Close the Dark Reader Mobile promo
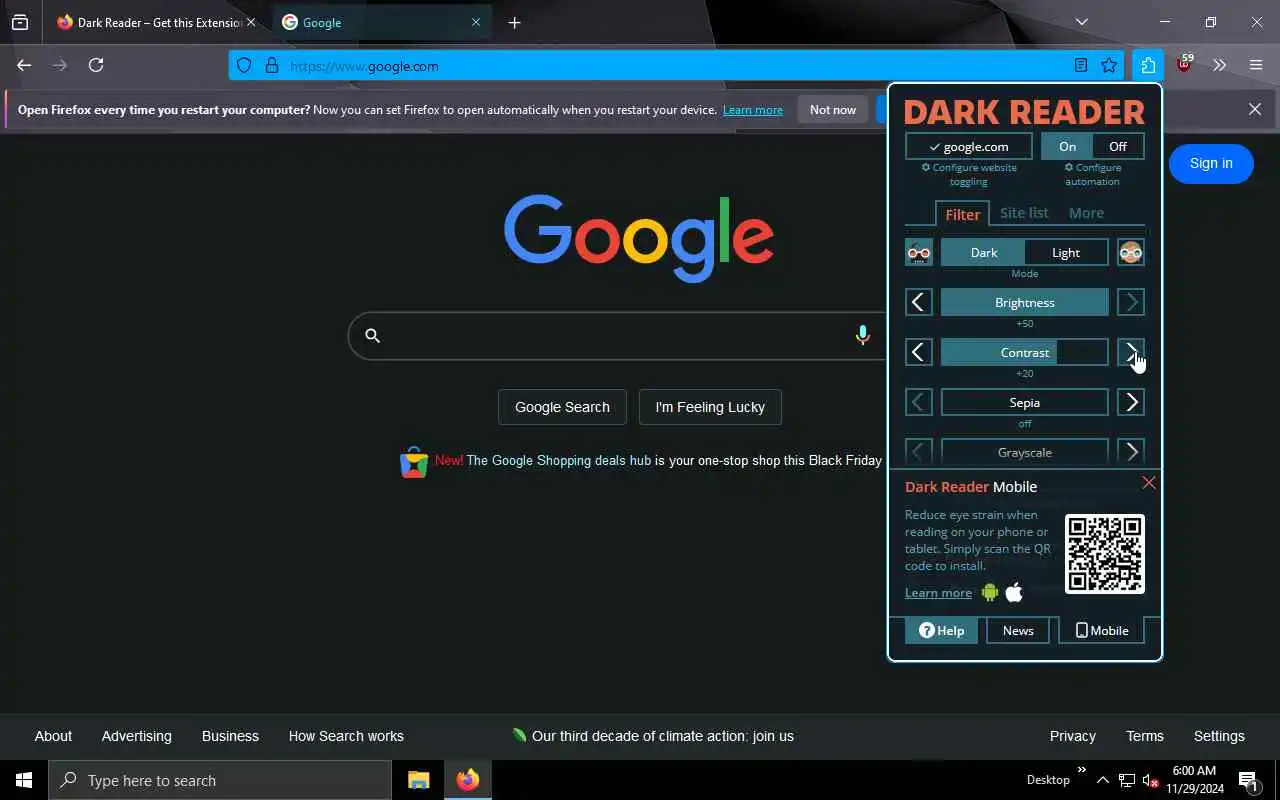 coord(1149,483)
